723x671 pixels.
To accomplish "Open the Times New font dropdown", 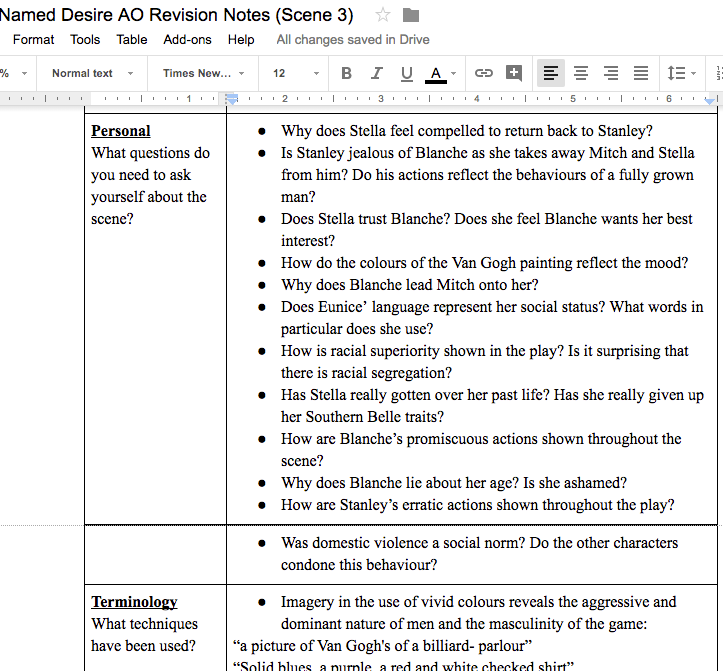I will click(203, 73).
